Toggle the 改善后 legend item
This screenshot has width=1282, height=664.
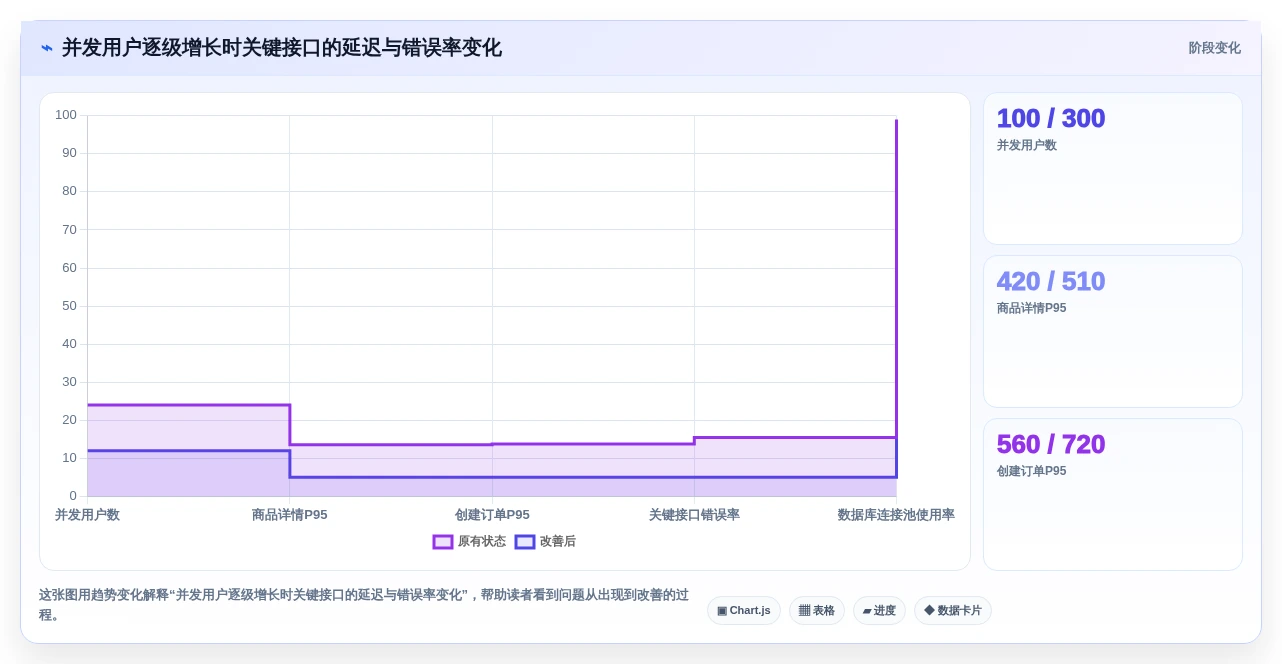(545, 542)
